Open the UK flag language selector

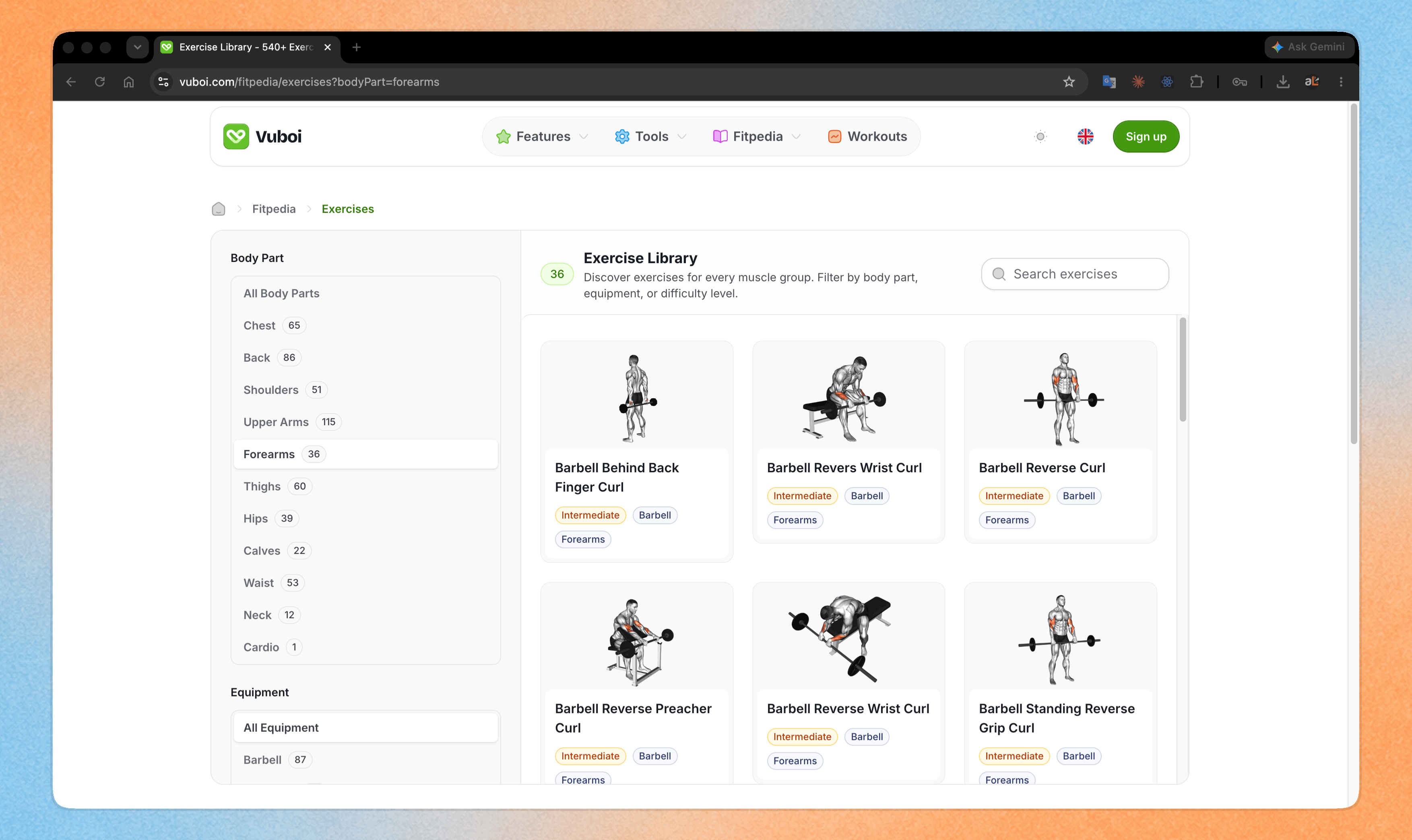[1085, 136]
